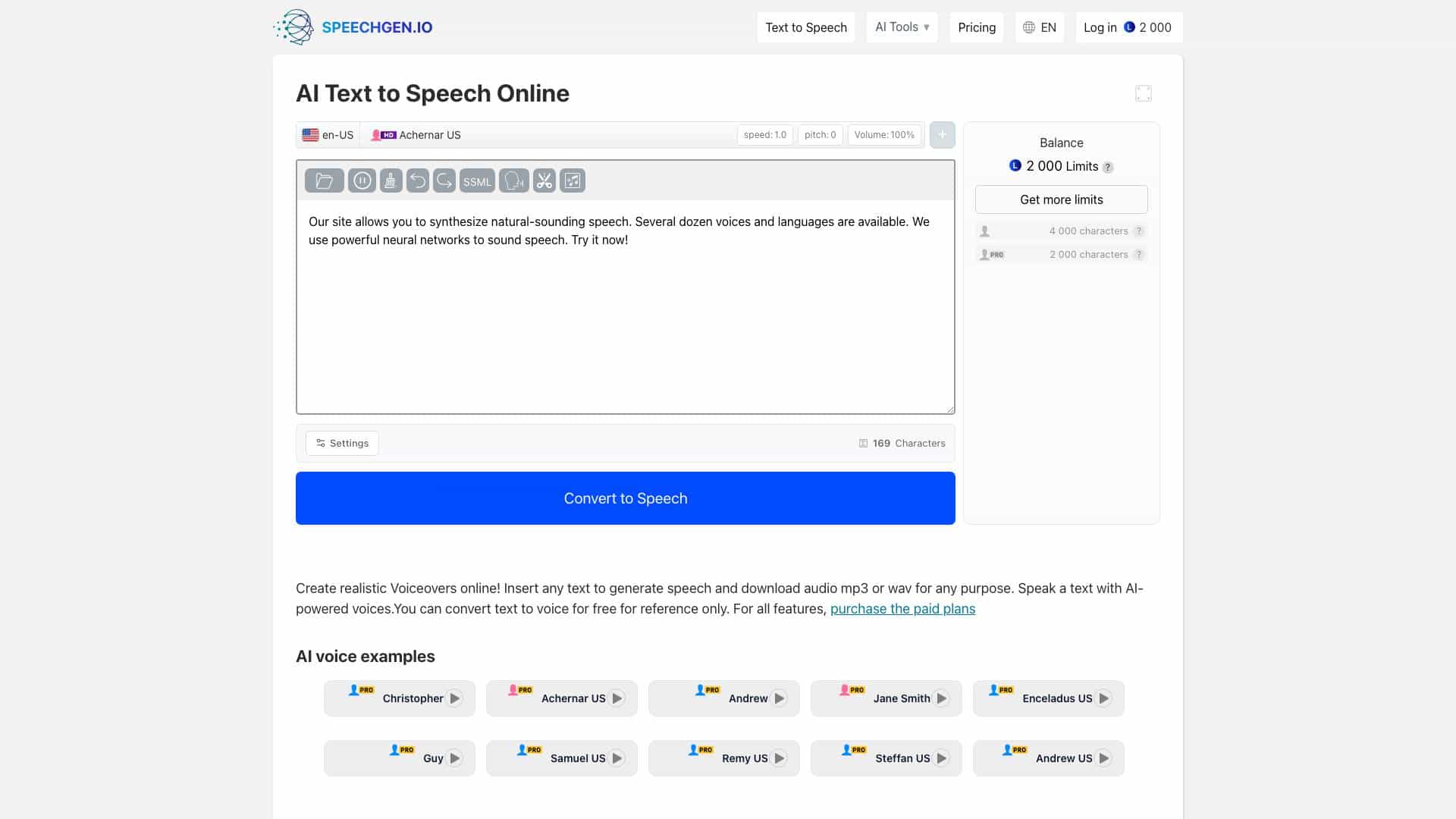Click Log in in the top bar

click(1100, 27)
